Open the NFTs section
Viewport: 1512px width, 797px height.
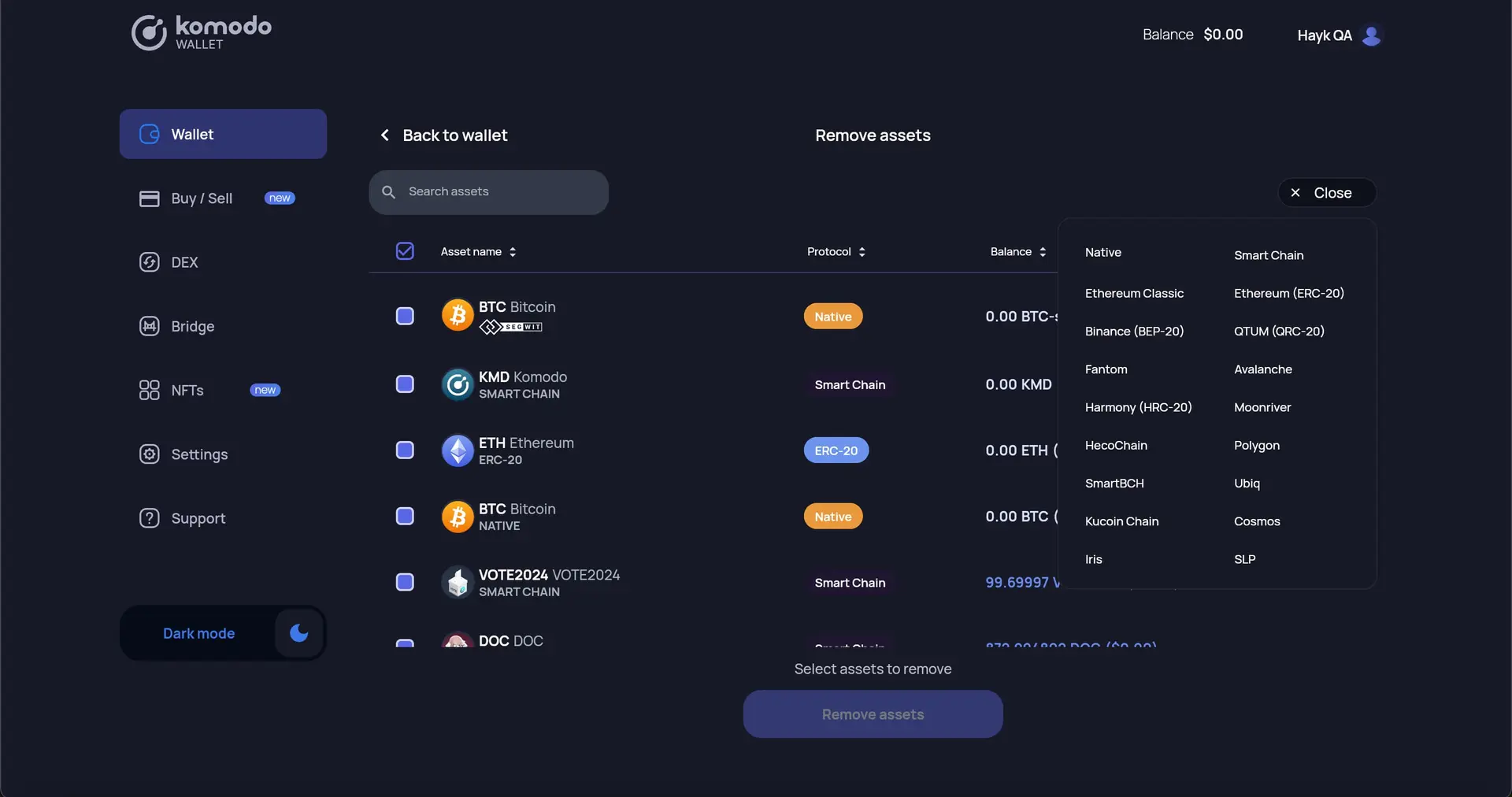[x=187, y=389]
